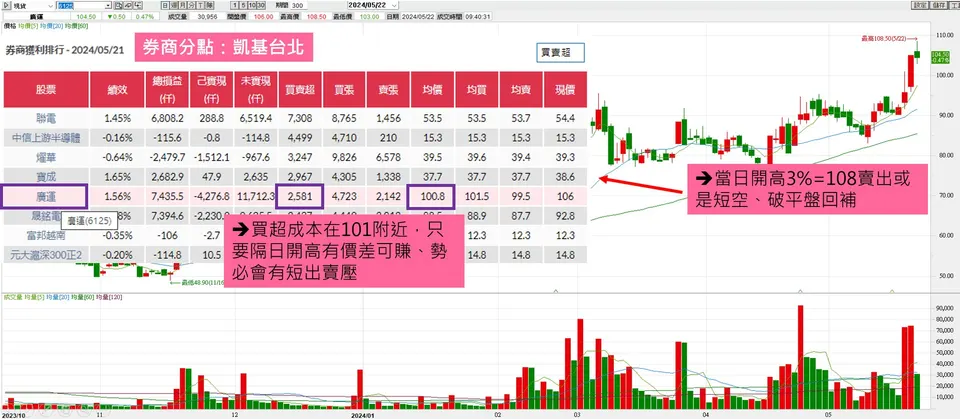Click the 現價 column header
The height and width of the screenshot is (419, 960).
coord(565,89)
